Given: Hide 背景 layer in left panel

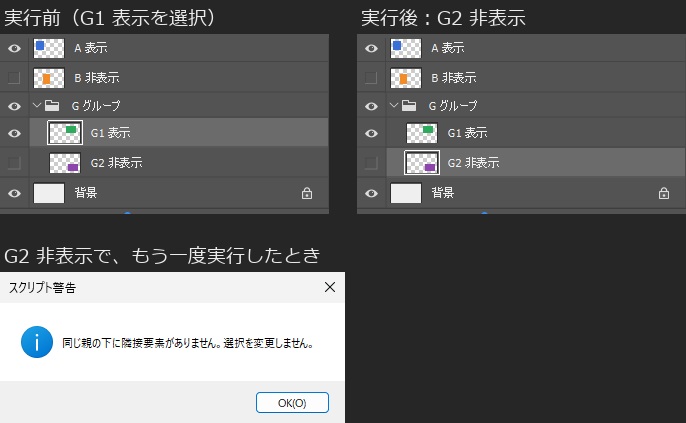Looking at the screenshot, I should [14, 193].
